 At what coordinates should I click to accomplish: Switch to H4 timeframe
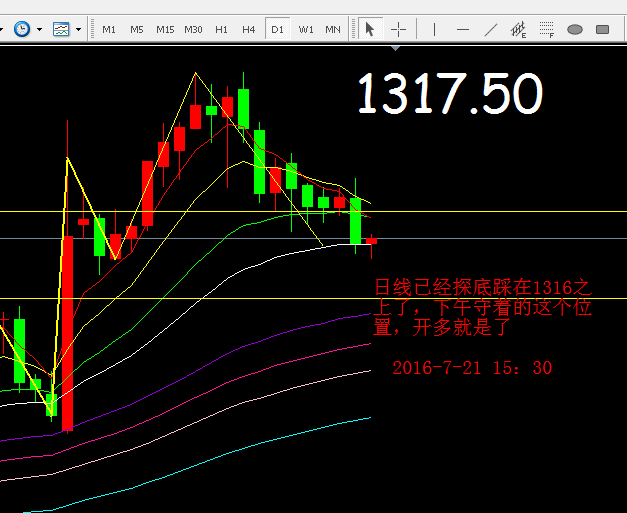coord(249,30)
